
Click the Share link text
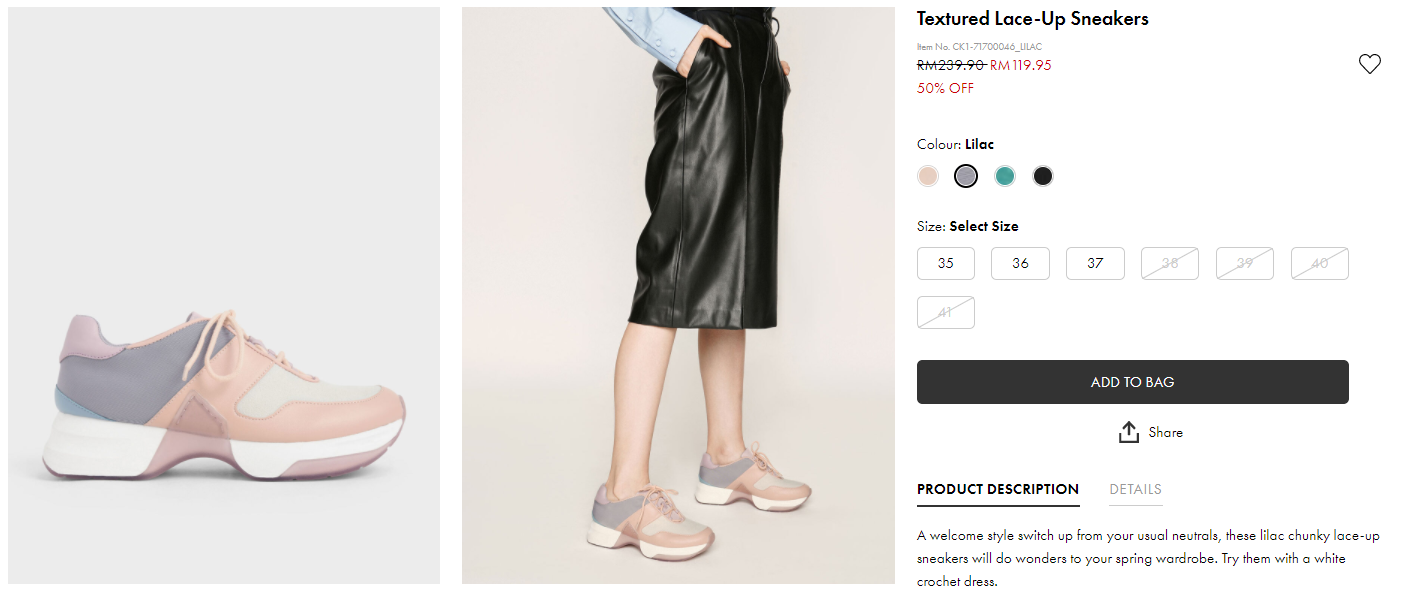tap(1165, 432)
